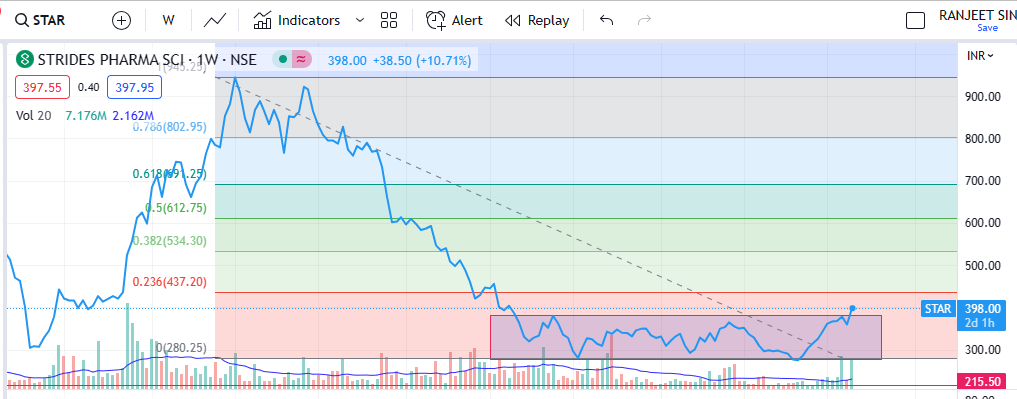Viewport: 1017px width, 399px height.
Task: Select the 0.382(534.30) Fibonacci level label
Action: pyautogui.click(x=169, y=241)
